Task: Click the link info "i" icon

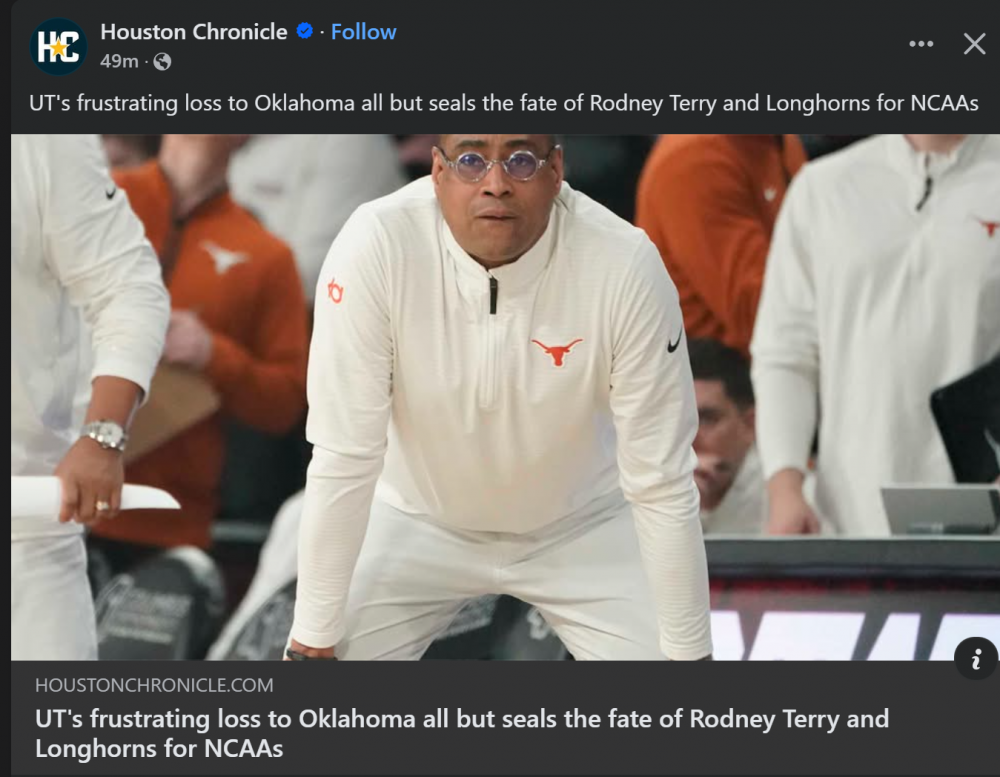Action: (976, 659)
